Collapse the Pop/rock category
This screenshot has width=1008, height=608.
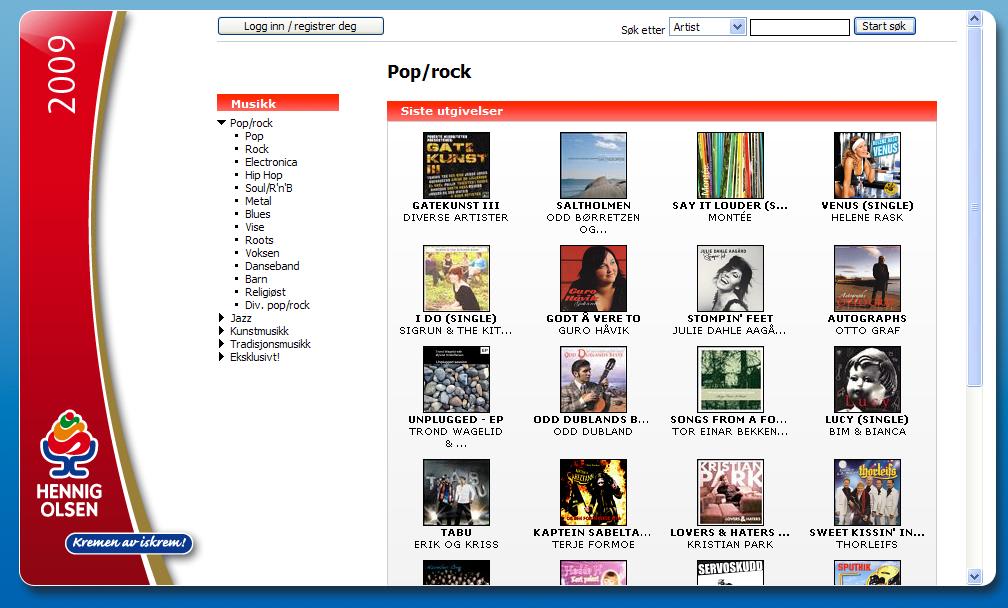coord(222,122)
